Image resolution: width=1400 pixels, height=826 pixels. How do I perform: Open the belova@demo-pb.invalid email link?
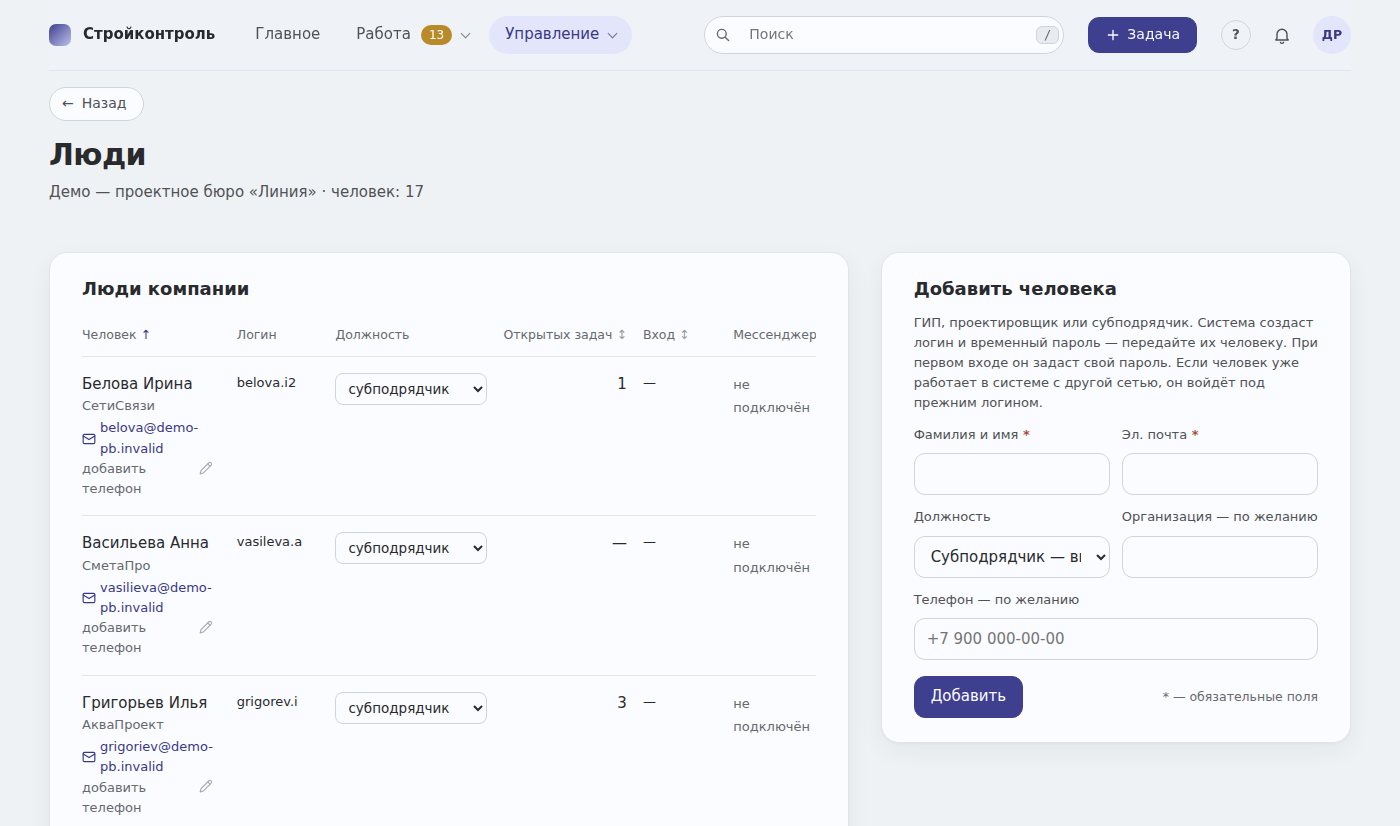(149, 438)
